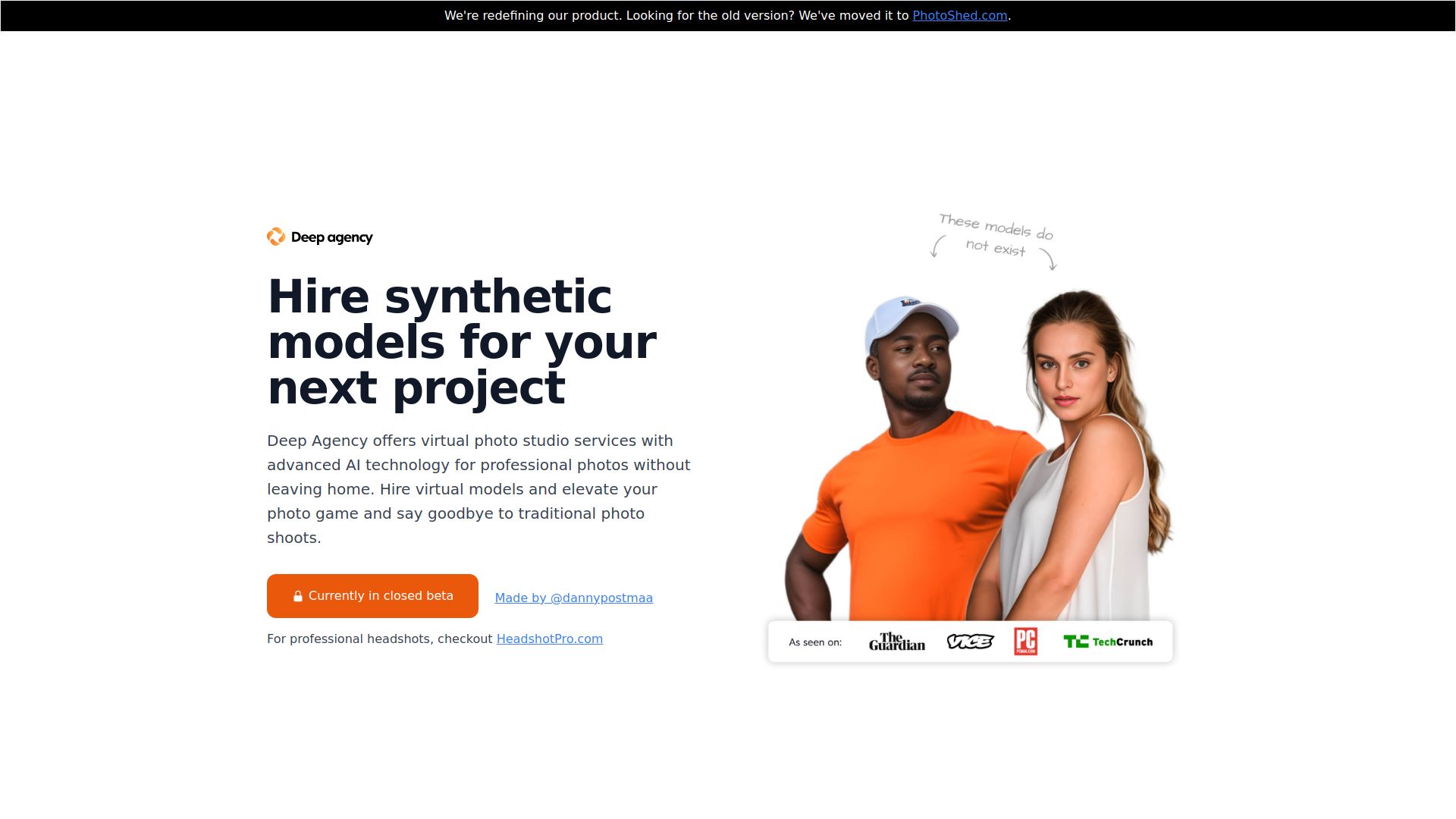
Task: Click the VICE logo
Action: pos(970,641)
